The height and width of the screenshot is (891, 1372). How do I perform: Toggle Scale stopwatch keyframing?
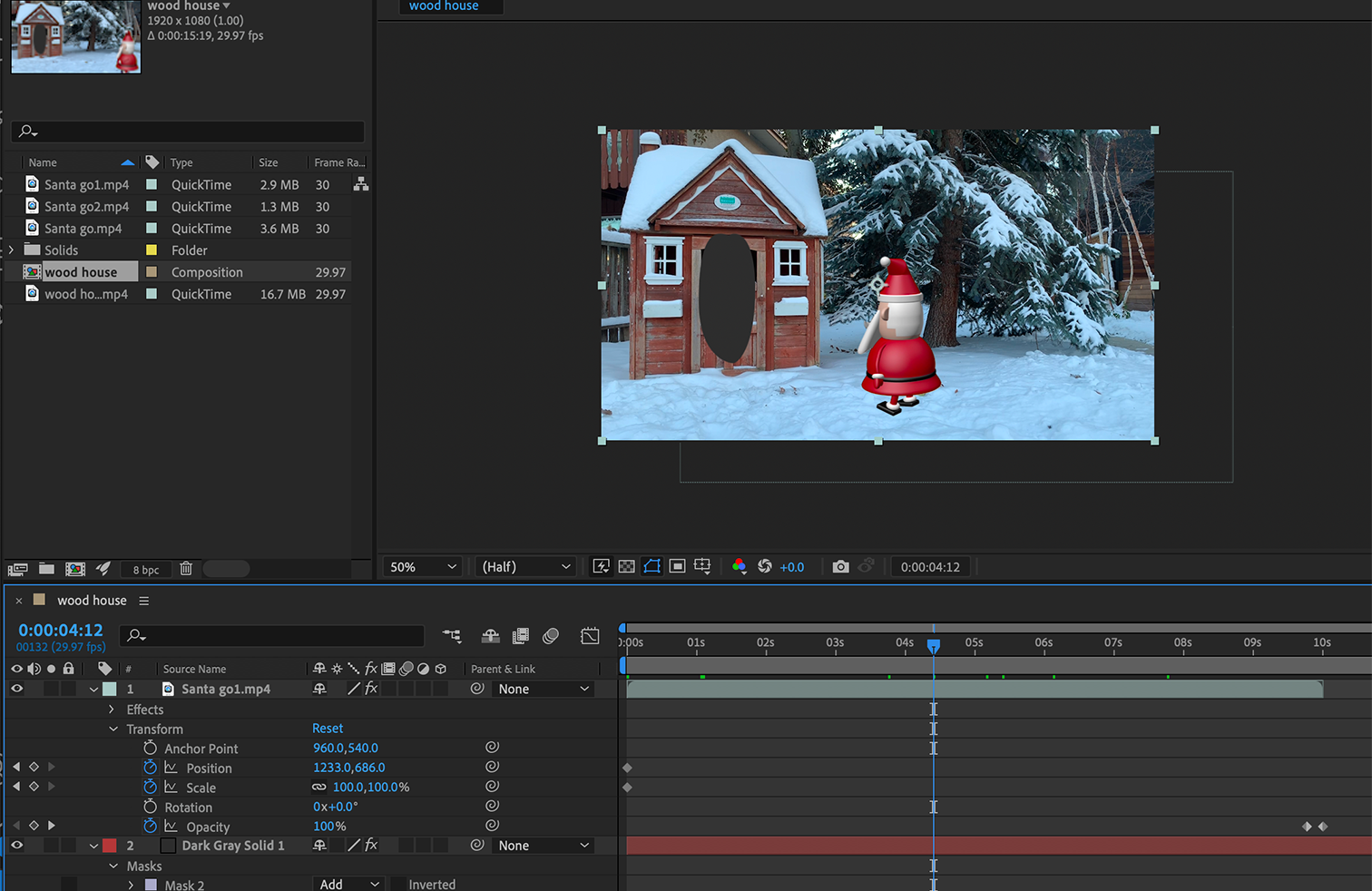151,788
